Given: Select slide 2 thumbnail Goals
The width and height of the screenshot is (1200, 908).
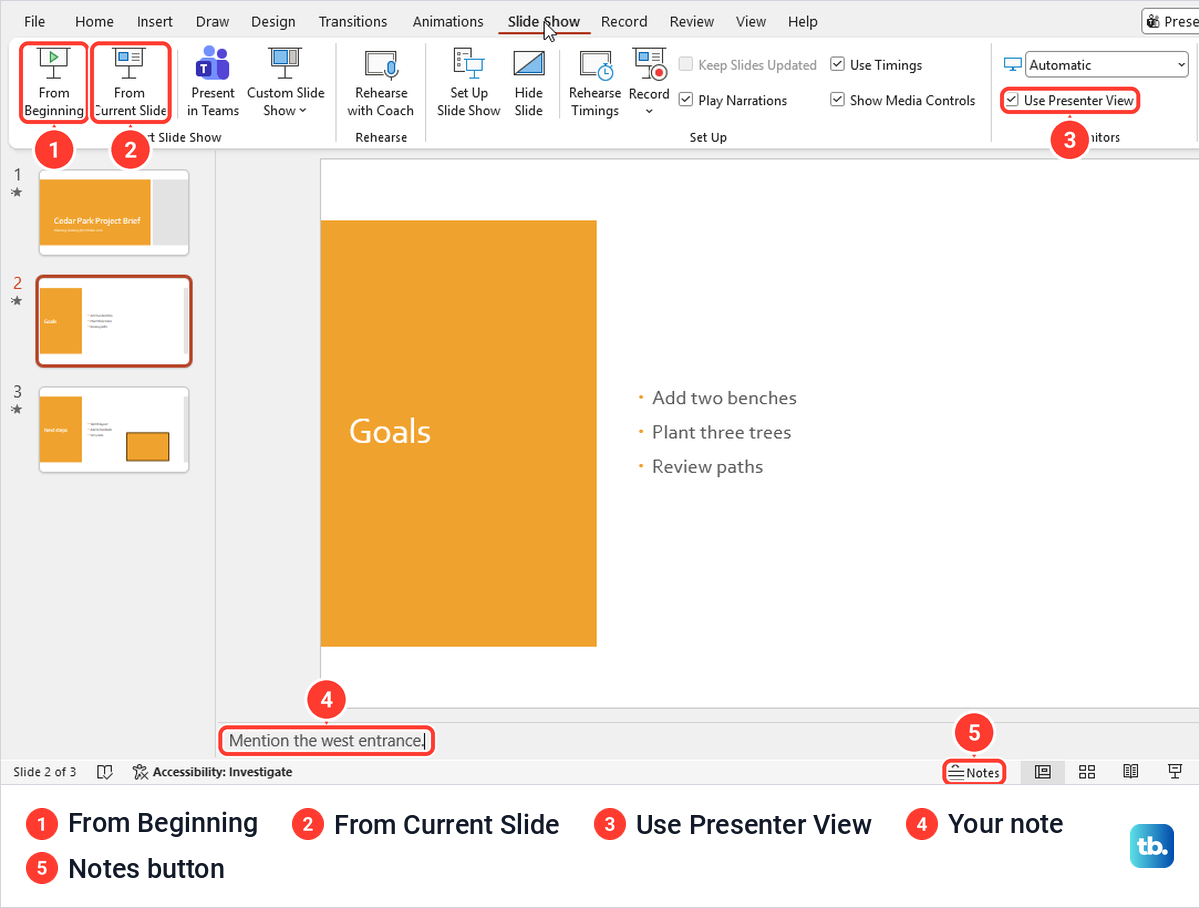Looking at the screenshot, I should (x=114, y=321).
